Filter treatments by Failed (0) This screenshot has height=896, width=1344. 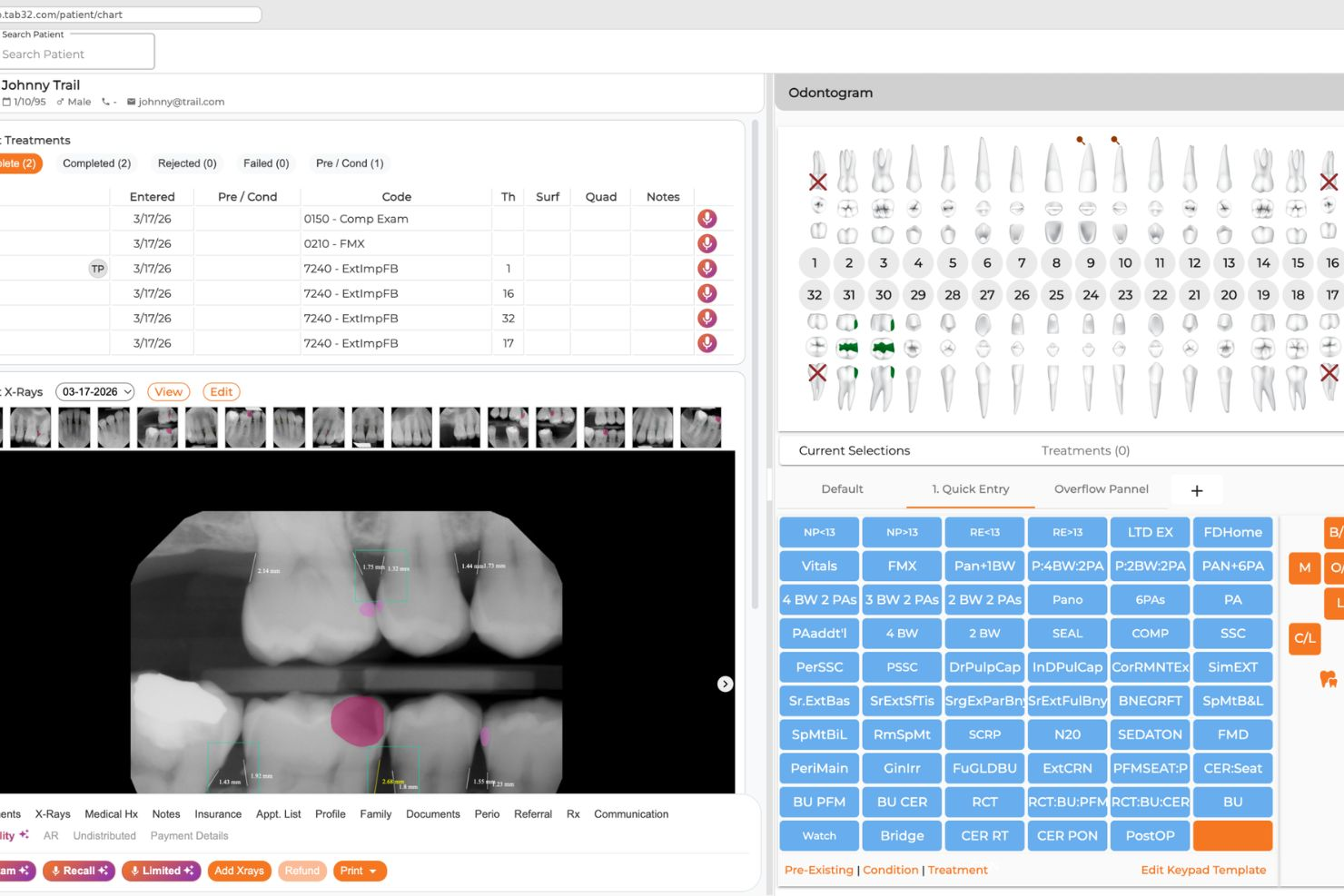(266, 163)
